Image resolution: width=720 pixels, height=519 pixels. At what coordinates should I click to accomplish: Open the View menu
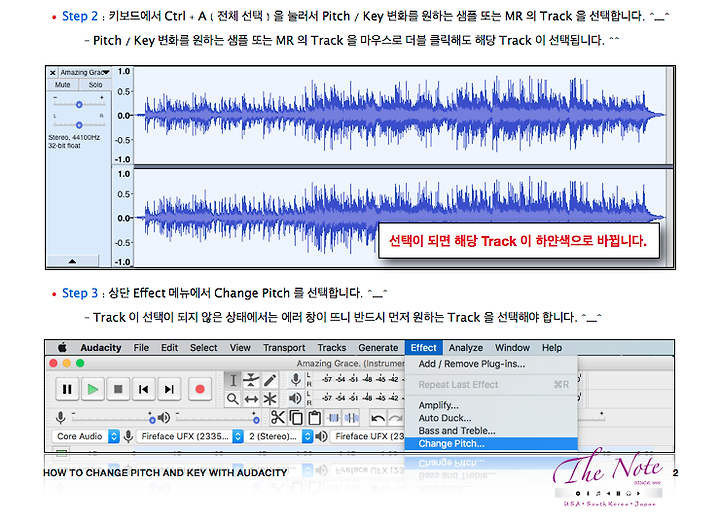(x=240, y=348)
